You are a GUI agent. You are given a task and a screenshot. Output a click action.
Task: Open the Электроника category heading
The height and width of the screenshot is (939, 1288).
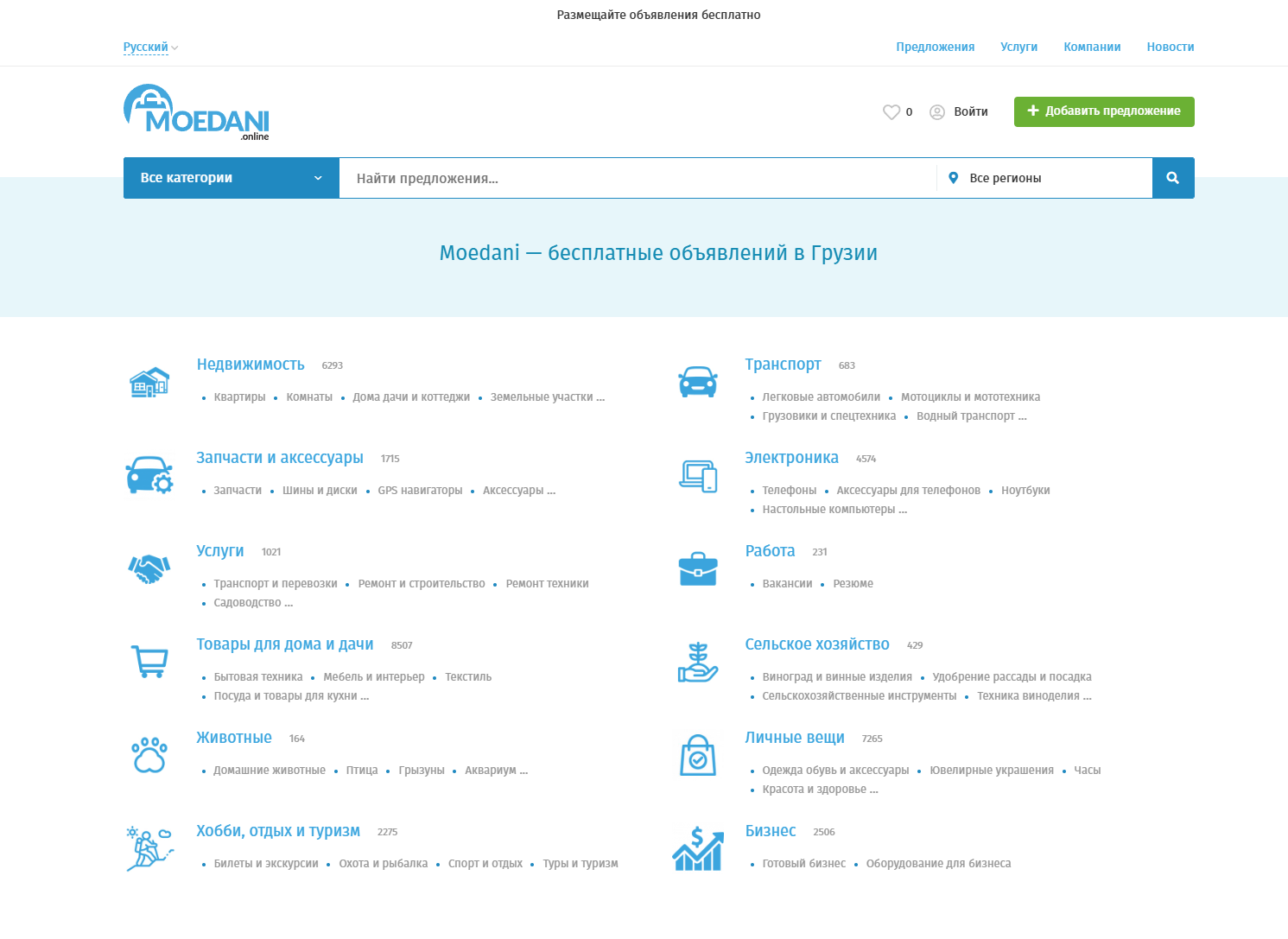tap(792, 458)
